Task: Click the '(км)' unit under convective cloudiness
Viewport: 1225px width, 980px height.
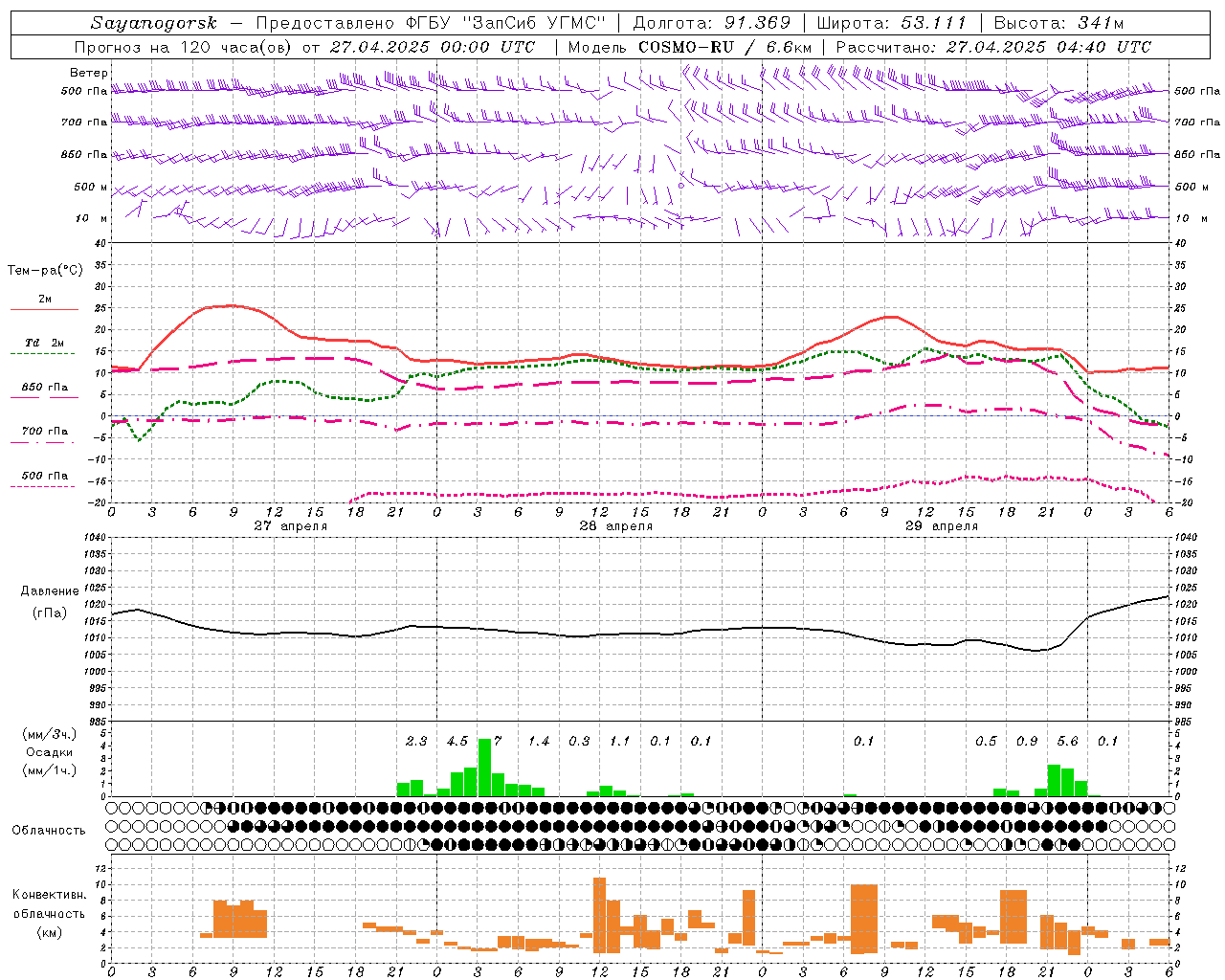Action: pyautogui.click(x=49, y=932)
